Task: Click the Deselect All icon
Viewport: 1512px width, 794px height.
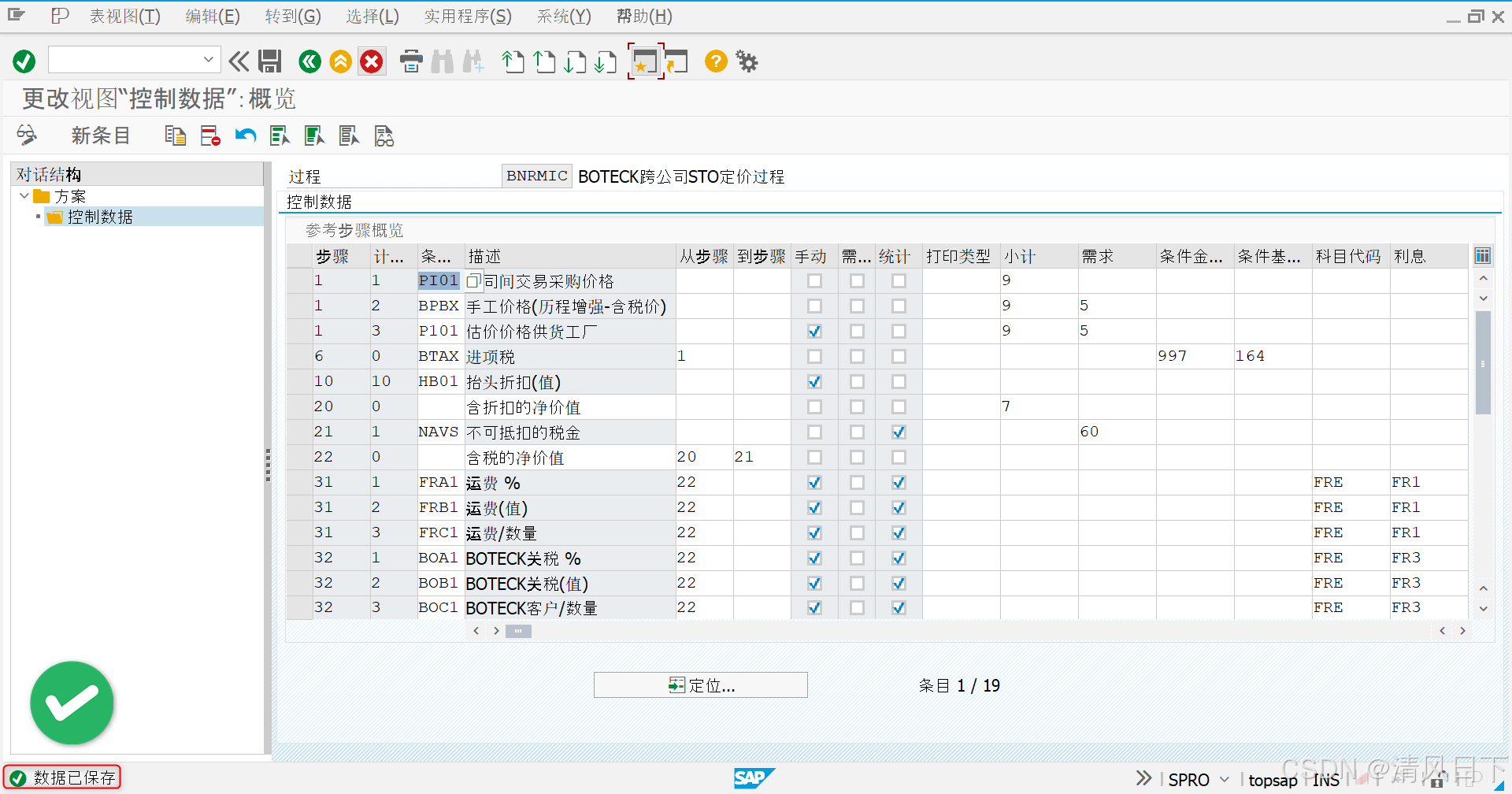Action: tap(350, 135)
